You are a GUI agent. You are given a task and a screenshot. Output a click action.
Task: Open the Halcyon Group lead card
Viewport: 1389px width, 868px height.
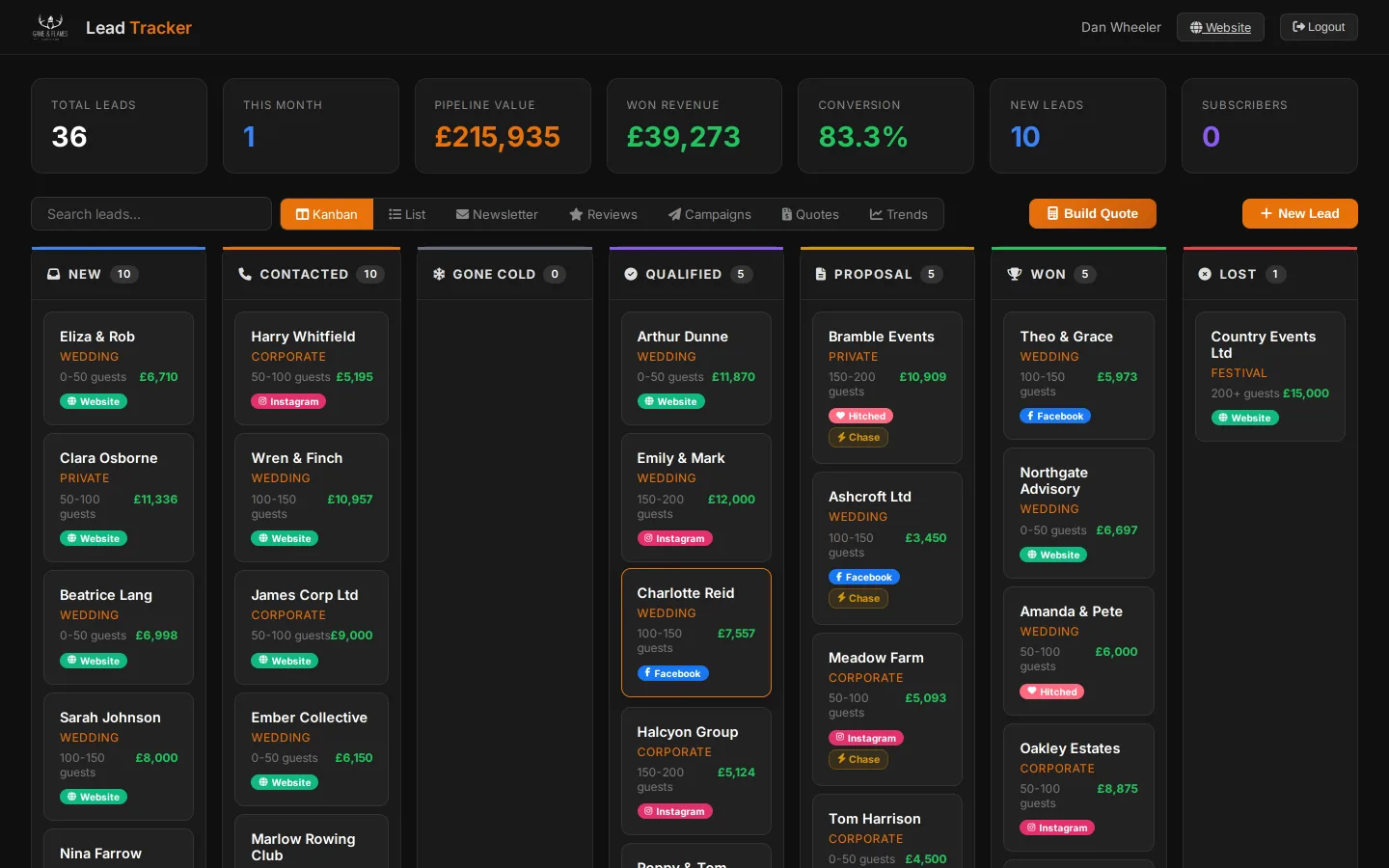coord(696,771)
